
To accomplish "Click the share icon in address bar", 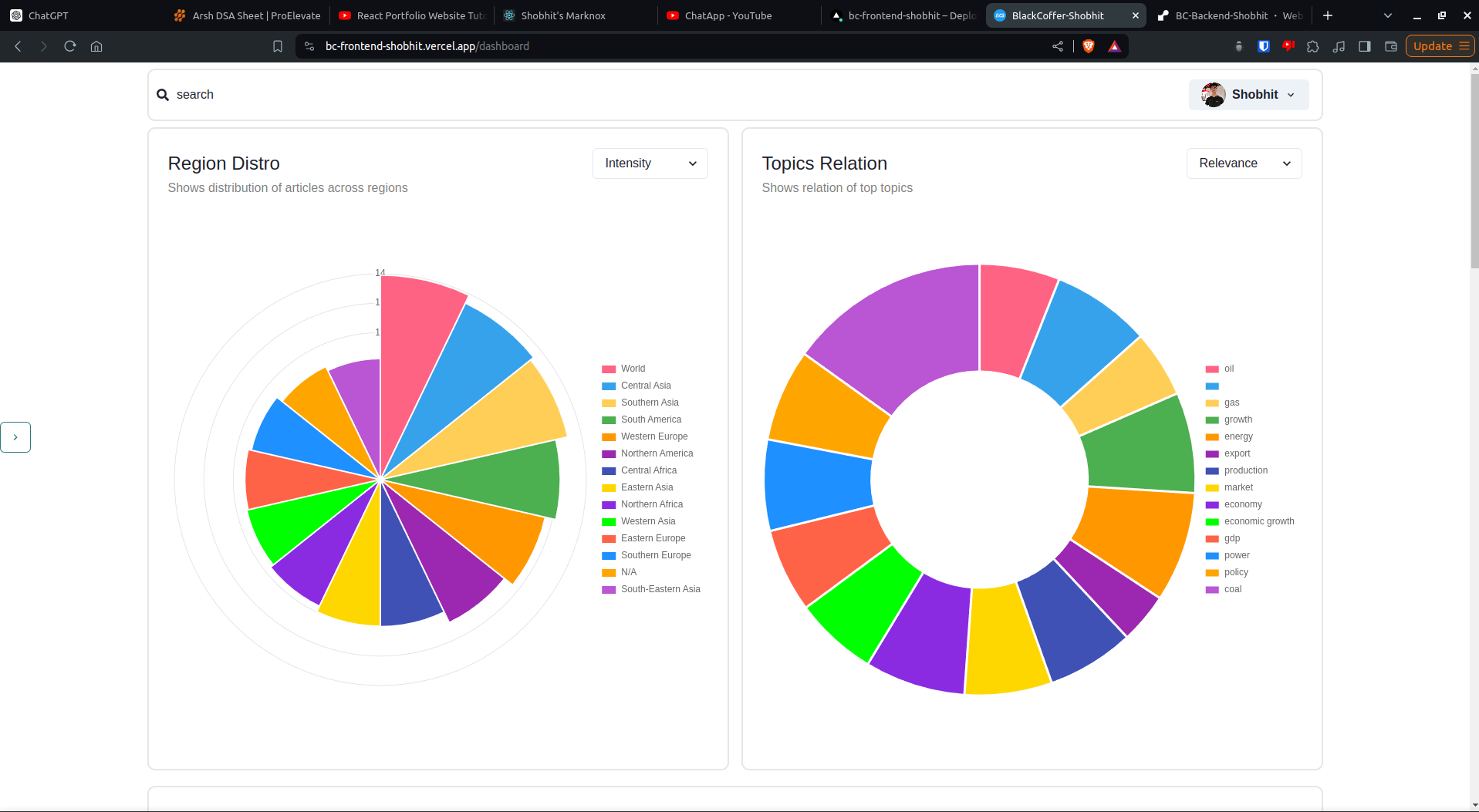I will coord(1058,46).
